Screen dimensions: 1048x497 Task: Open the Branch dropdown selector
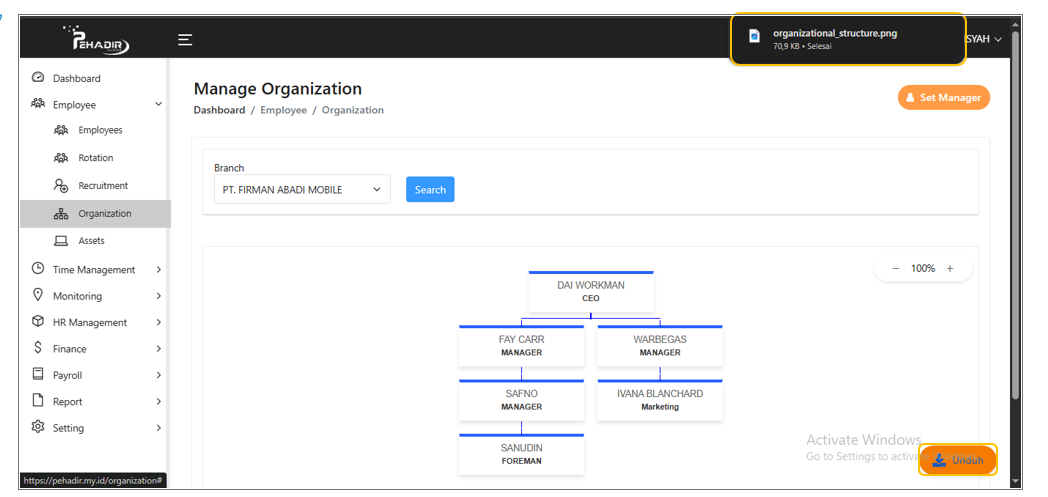(x=302, y=190)
